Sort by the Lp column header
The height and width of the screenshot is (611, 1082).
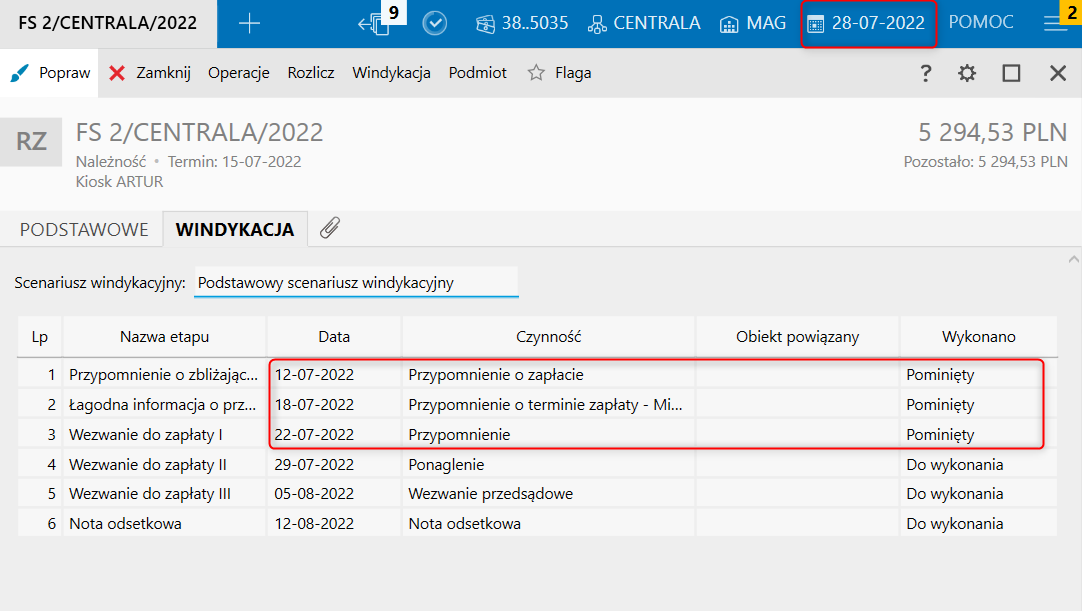click(x=39, y=337)
